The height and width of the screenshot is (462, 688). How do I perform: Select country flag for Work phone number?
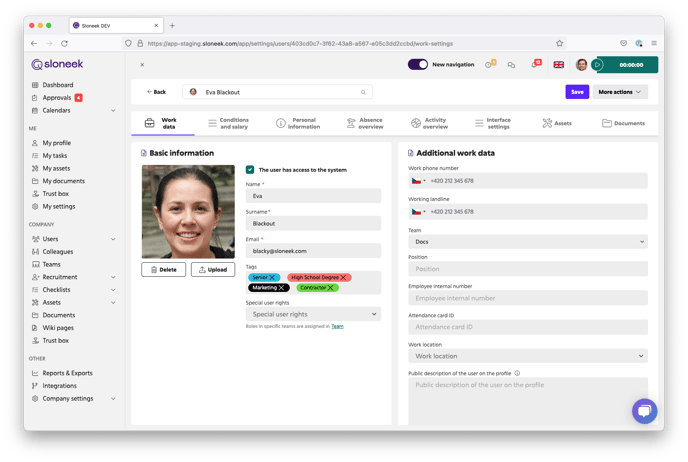point(418,181)
